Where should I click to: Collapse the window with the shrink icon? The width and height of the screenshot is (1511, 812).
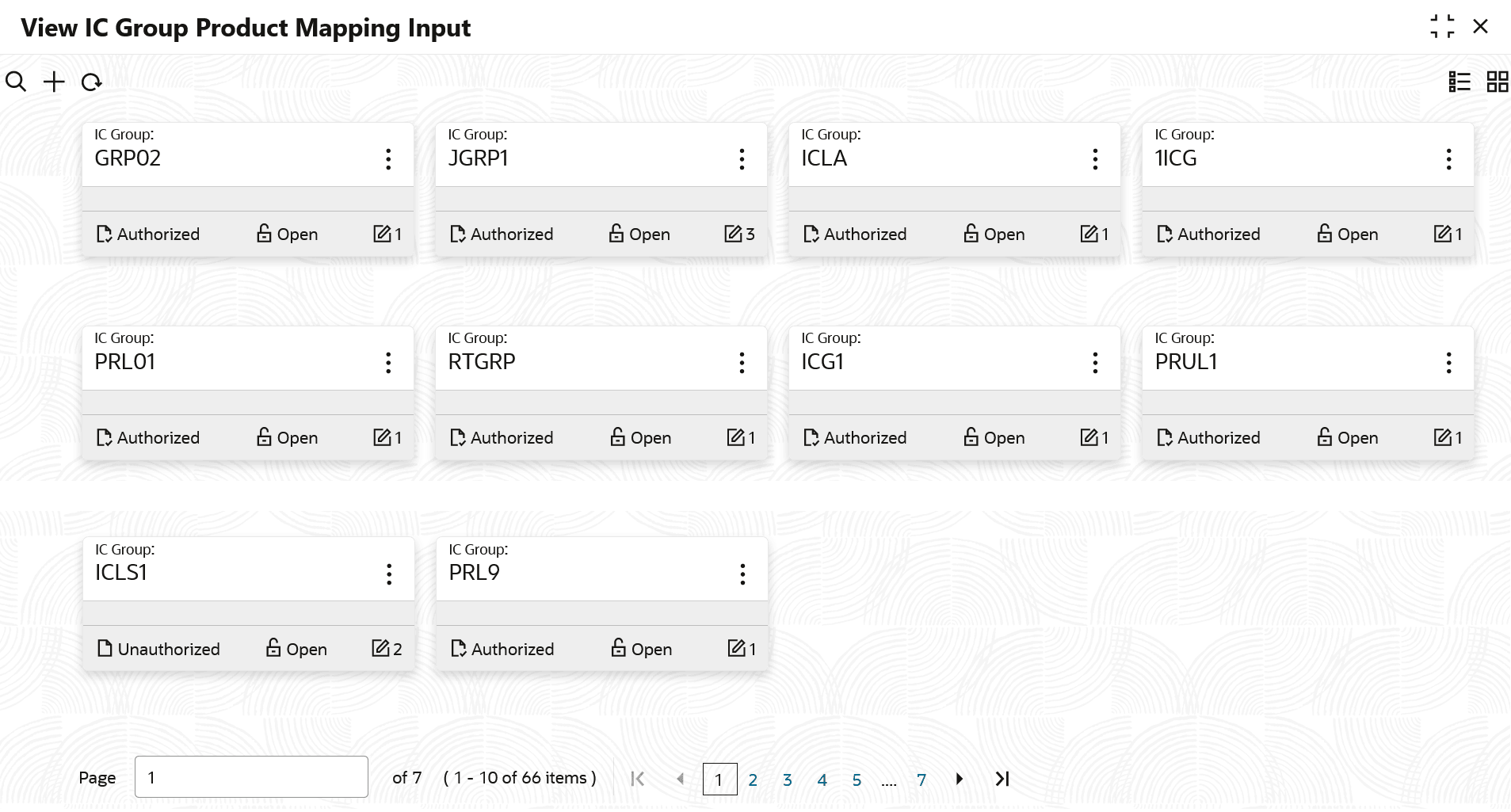1442,27
